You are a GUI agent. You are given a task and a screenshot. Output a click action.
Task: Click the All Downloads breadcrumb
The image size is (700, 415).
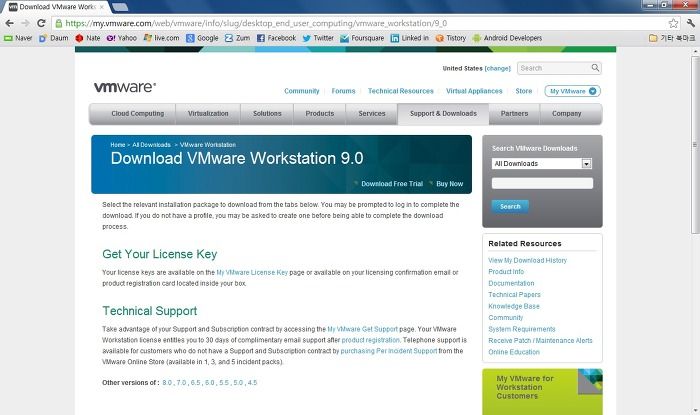pos(151,145)
